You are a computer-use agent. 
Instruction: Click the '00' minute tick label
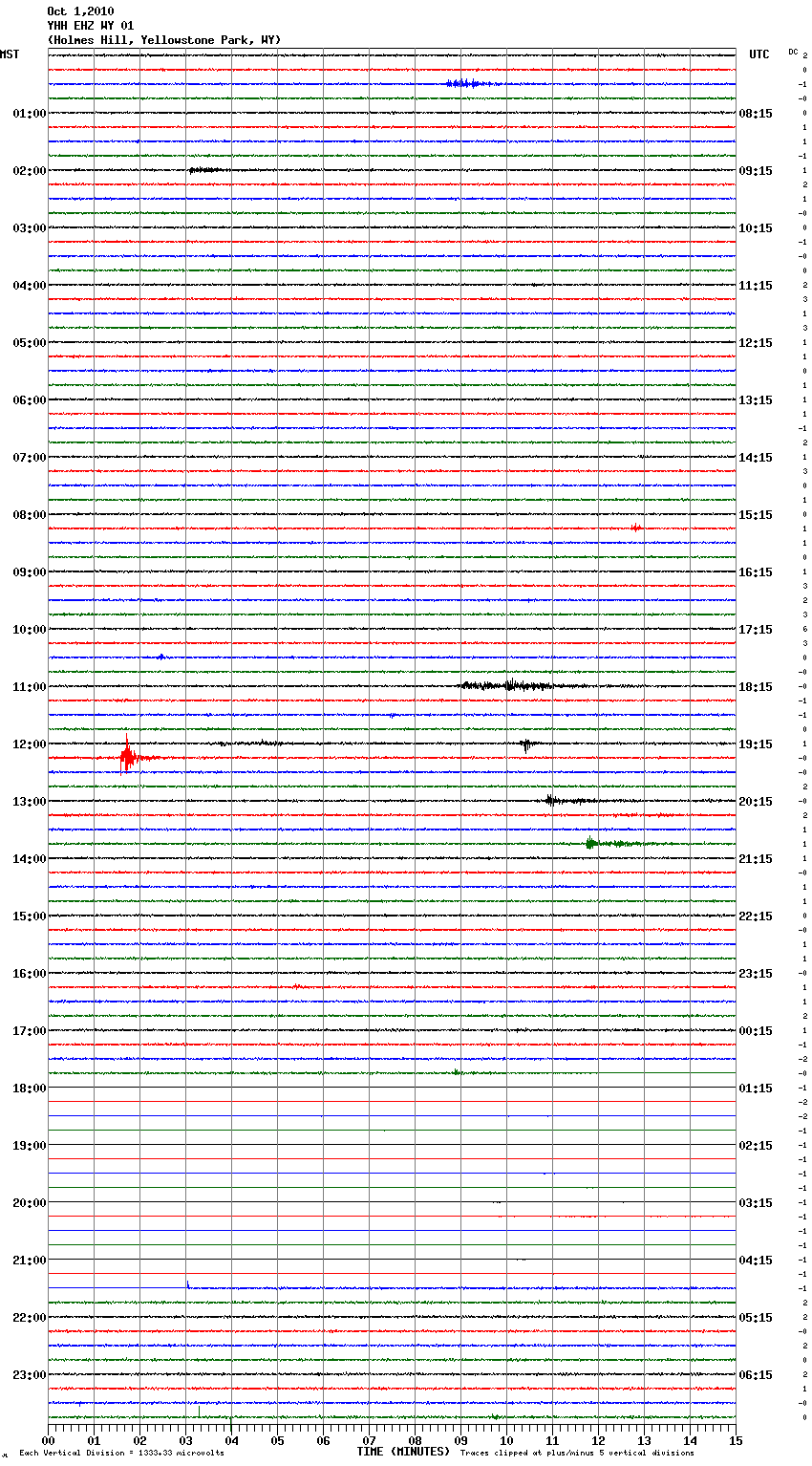coord(48,1440)
